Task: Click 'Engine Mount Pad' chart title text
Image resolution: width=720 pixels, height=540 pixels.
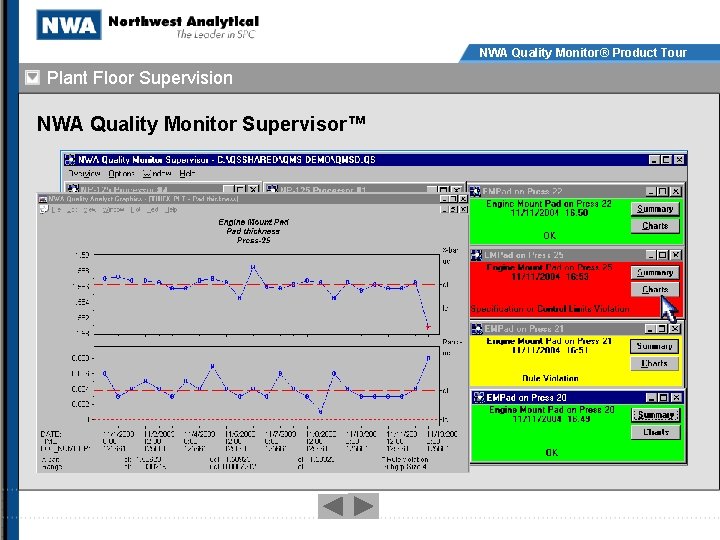Action: 253,222
